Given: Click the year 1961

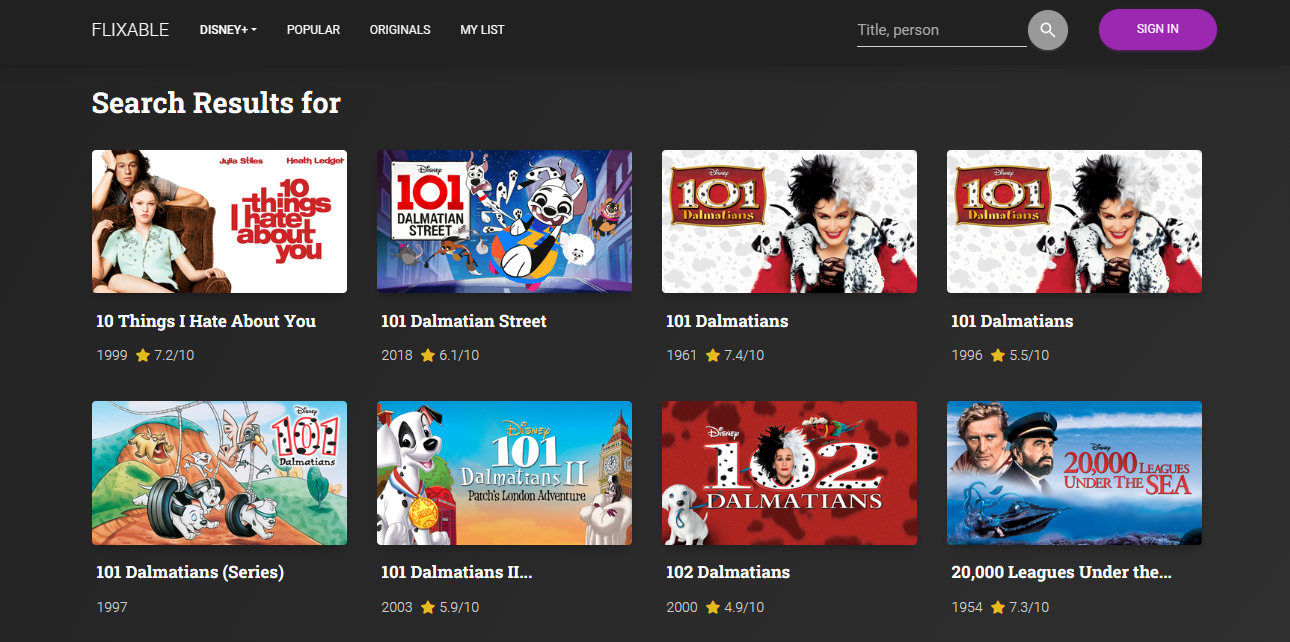Looking at the screenshot, I should pyautogui.click(x=682, y=355).
